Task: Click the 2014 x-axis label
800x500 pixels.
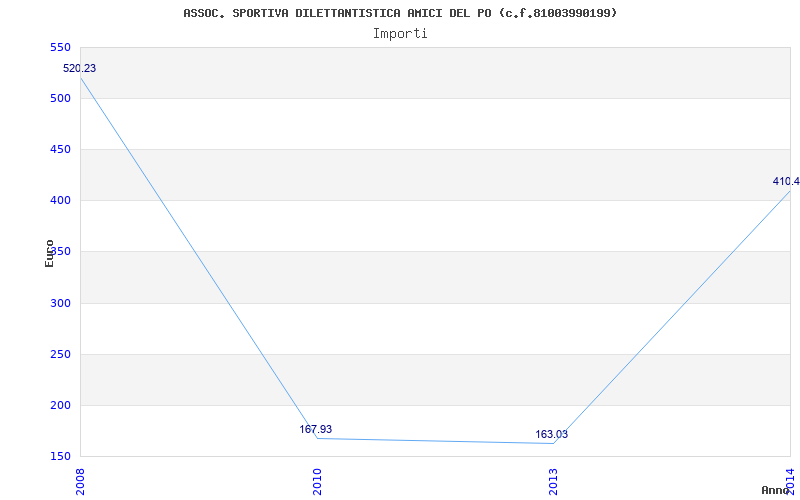Action: [x=790, y=483]
